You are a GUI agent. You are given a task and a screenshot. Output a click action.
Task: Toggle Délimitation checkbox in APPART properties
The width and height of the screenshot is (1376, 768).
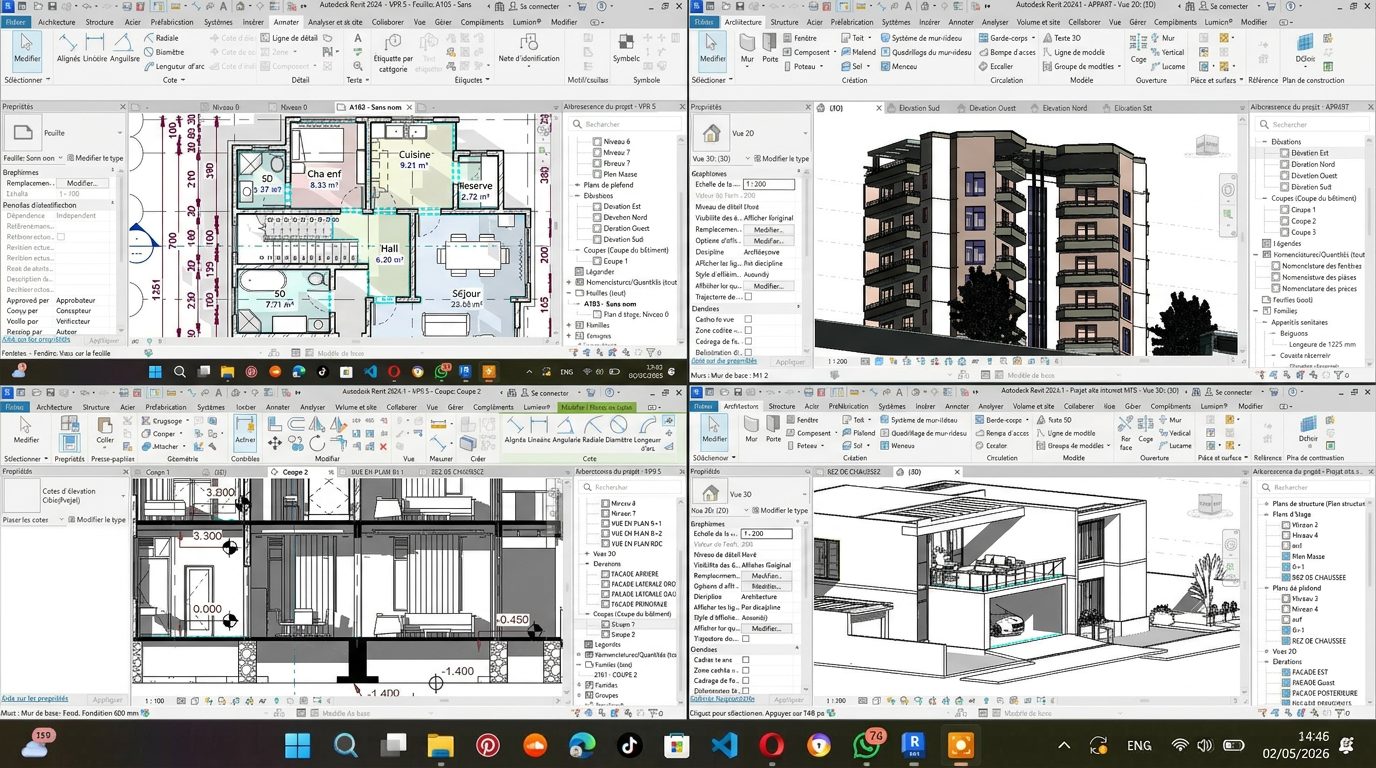748,353
